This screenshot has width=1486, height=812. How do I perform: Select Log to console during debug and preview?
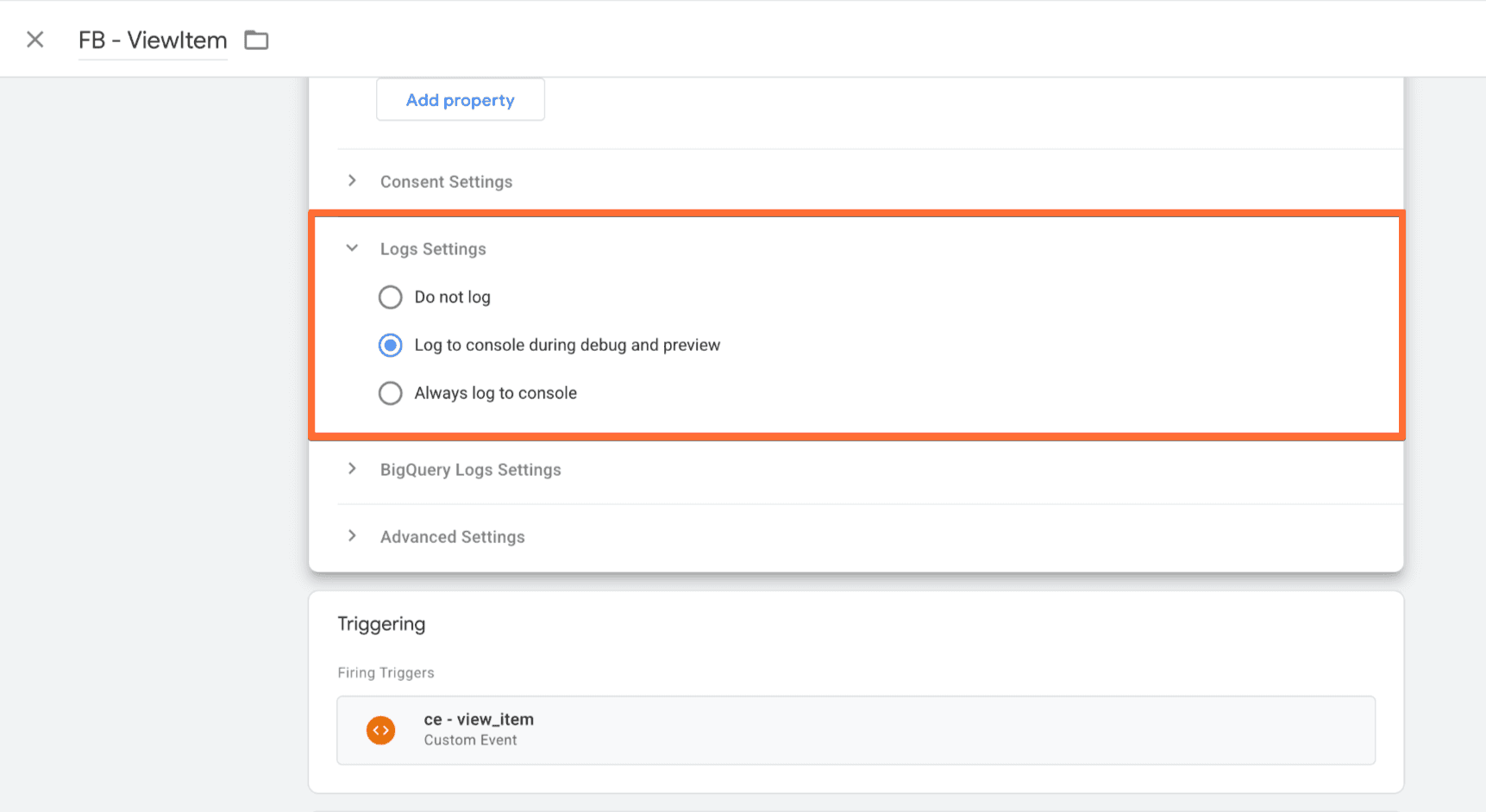pos(390,345)
